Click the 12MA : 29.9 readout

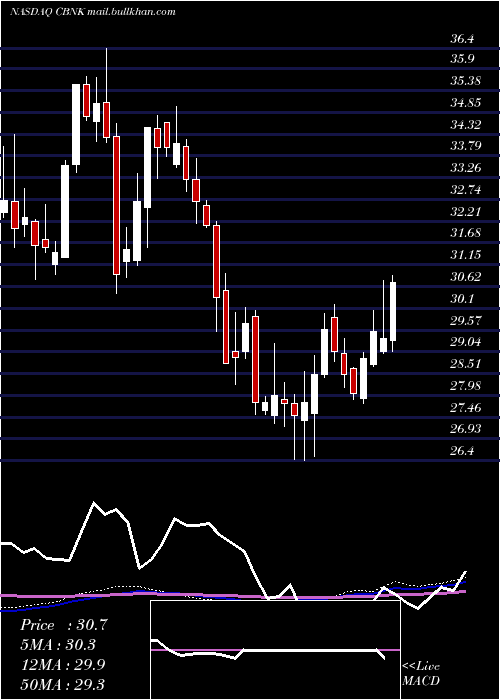coord(63,665)
